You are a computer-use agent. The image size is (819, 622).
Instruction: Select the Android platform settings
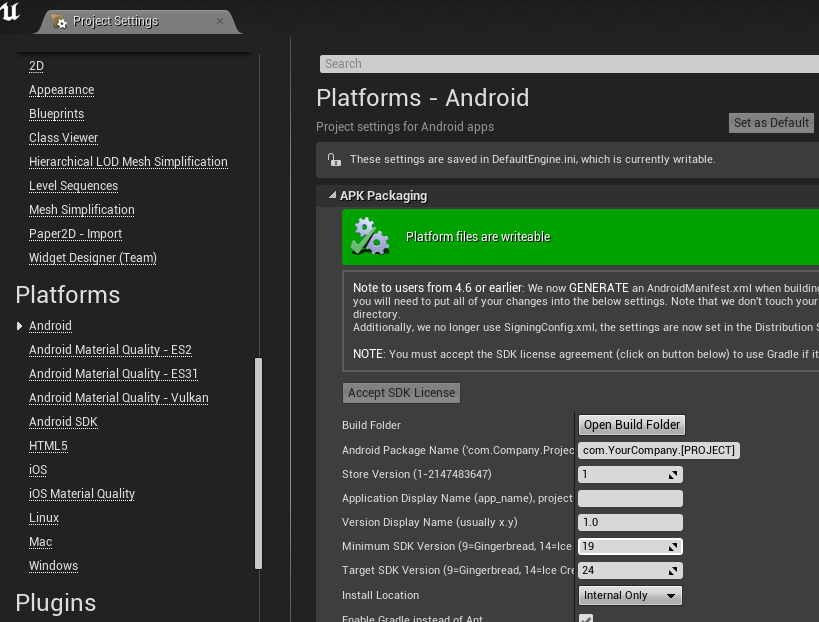click(x=50, y=326)
